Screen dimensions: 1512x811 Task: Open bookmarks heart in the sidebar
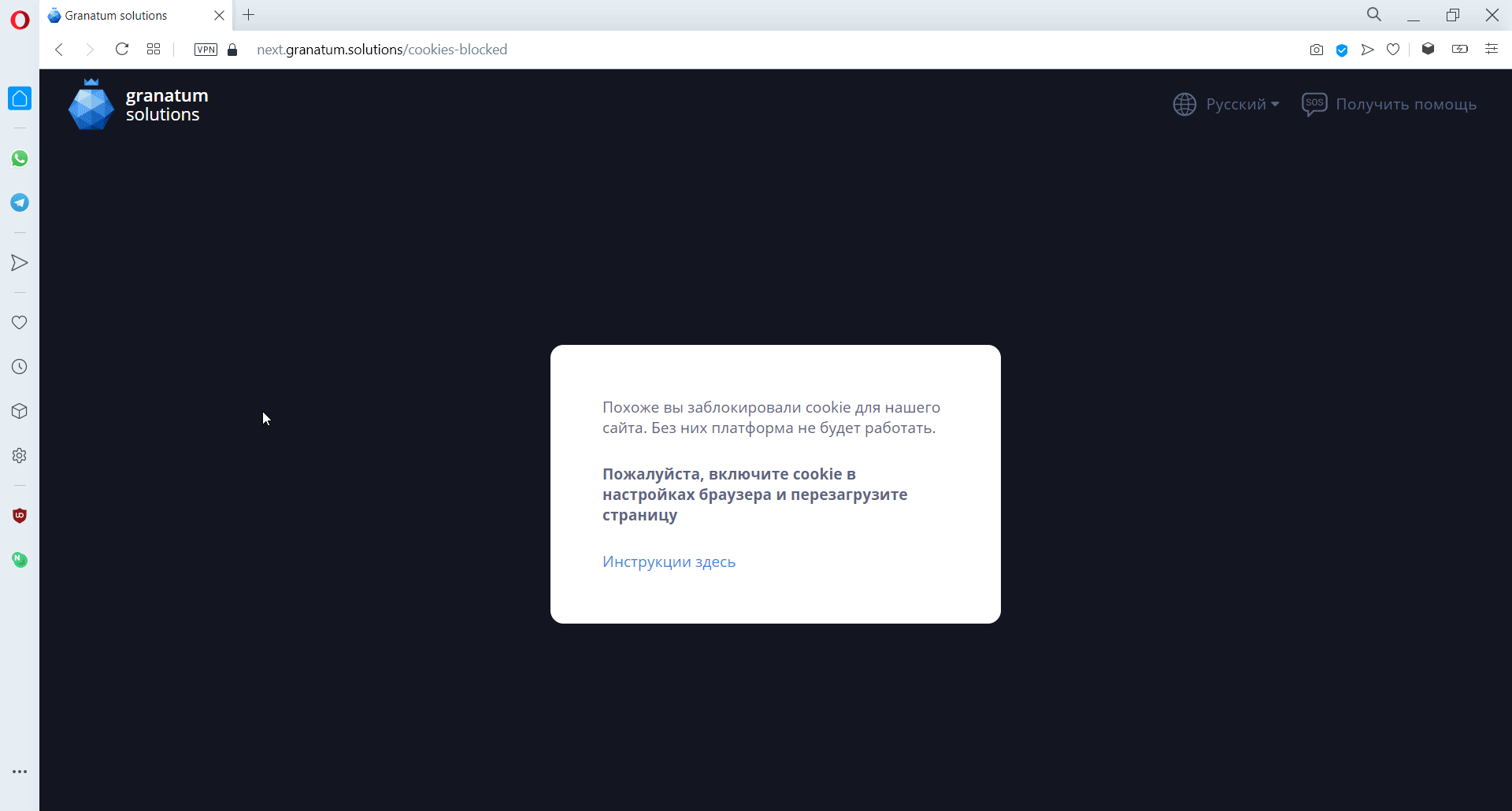click(x=20, y=323)
